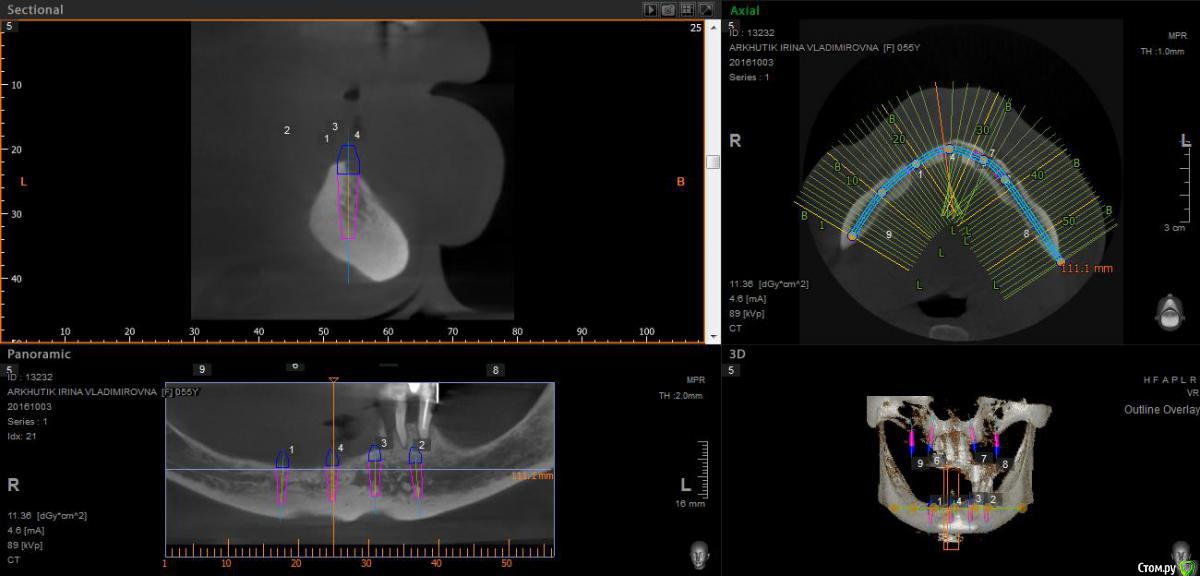Click the scroll up arrow in Sectional view
The width and height of the screenshot is (1200, 576).
pyautogui.click(x=712, y=28)
